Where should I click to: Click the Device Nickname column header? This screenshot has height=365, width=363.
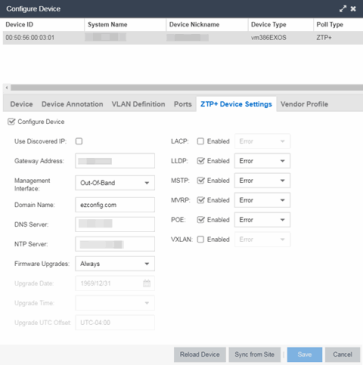207,25
